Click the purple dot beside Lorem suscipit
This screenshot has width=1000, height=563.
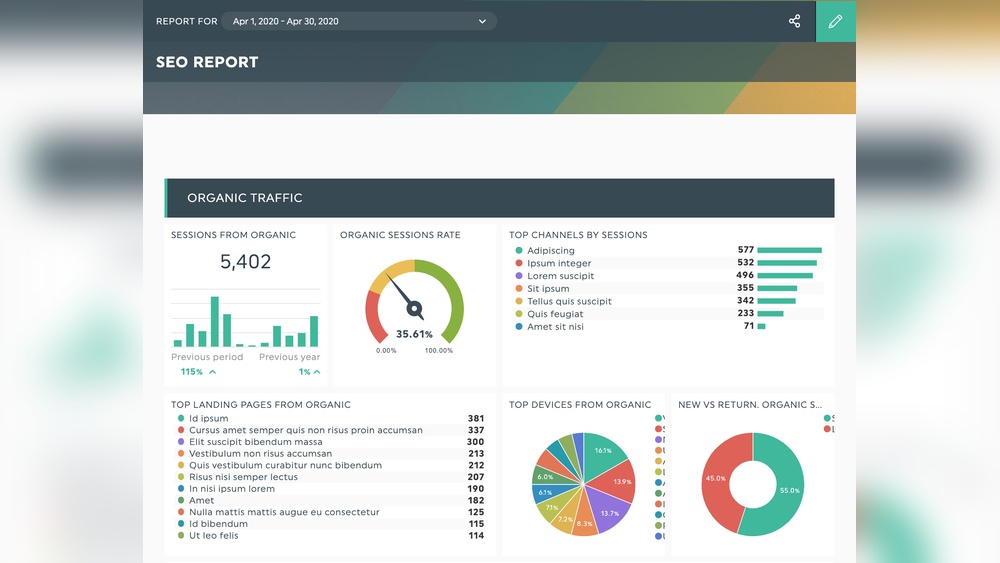(519, 276)
